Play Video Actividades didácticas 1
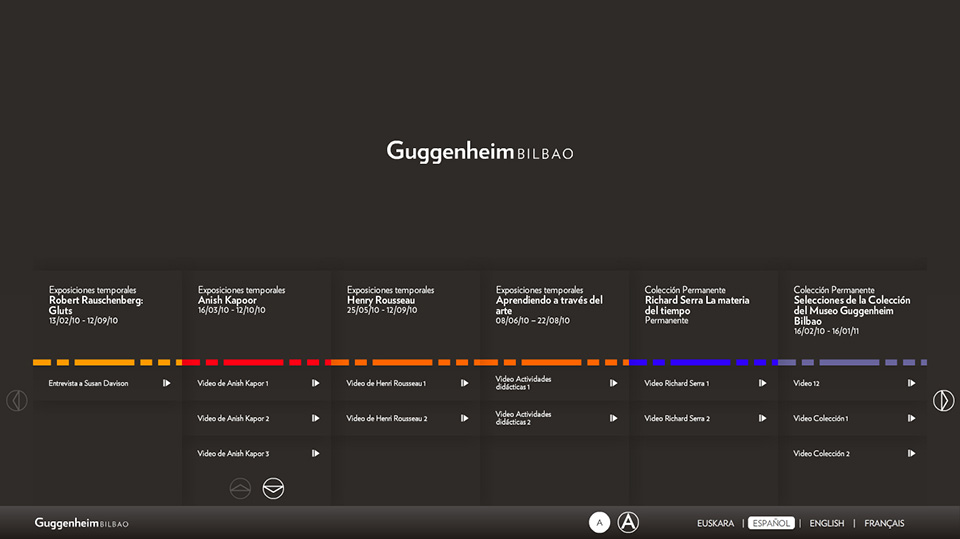 click(x=613, y=383)
